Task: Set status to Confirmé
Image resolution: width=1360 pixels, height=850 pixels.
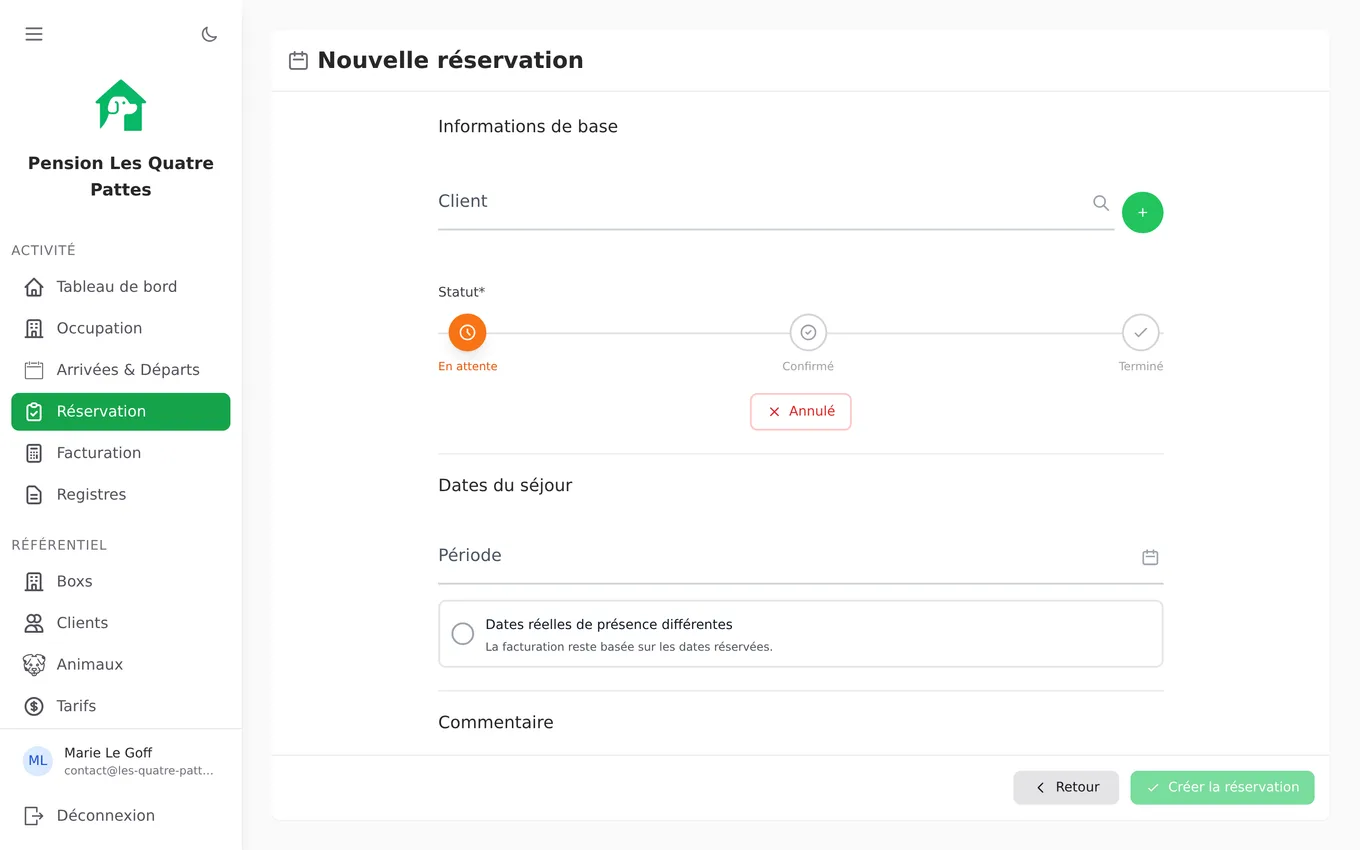Action: (808, 333)
